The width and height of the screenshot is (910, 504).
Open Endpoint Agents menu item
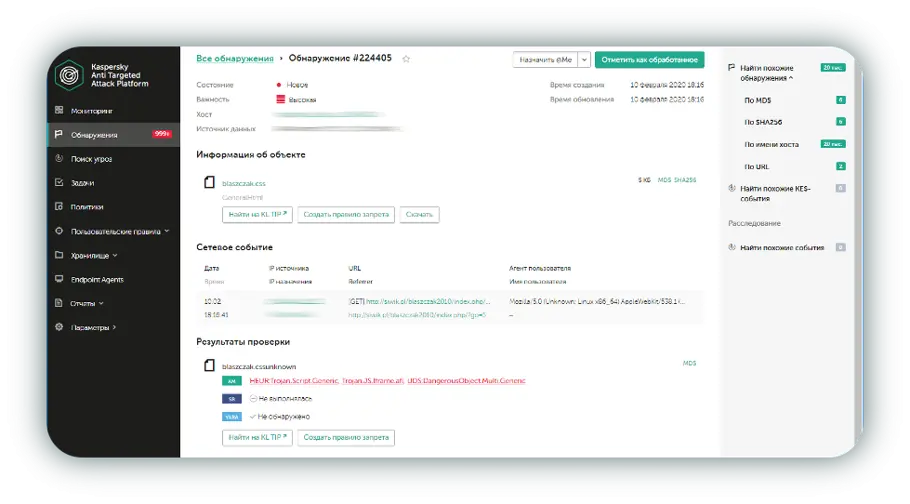point(97,280)
